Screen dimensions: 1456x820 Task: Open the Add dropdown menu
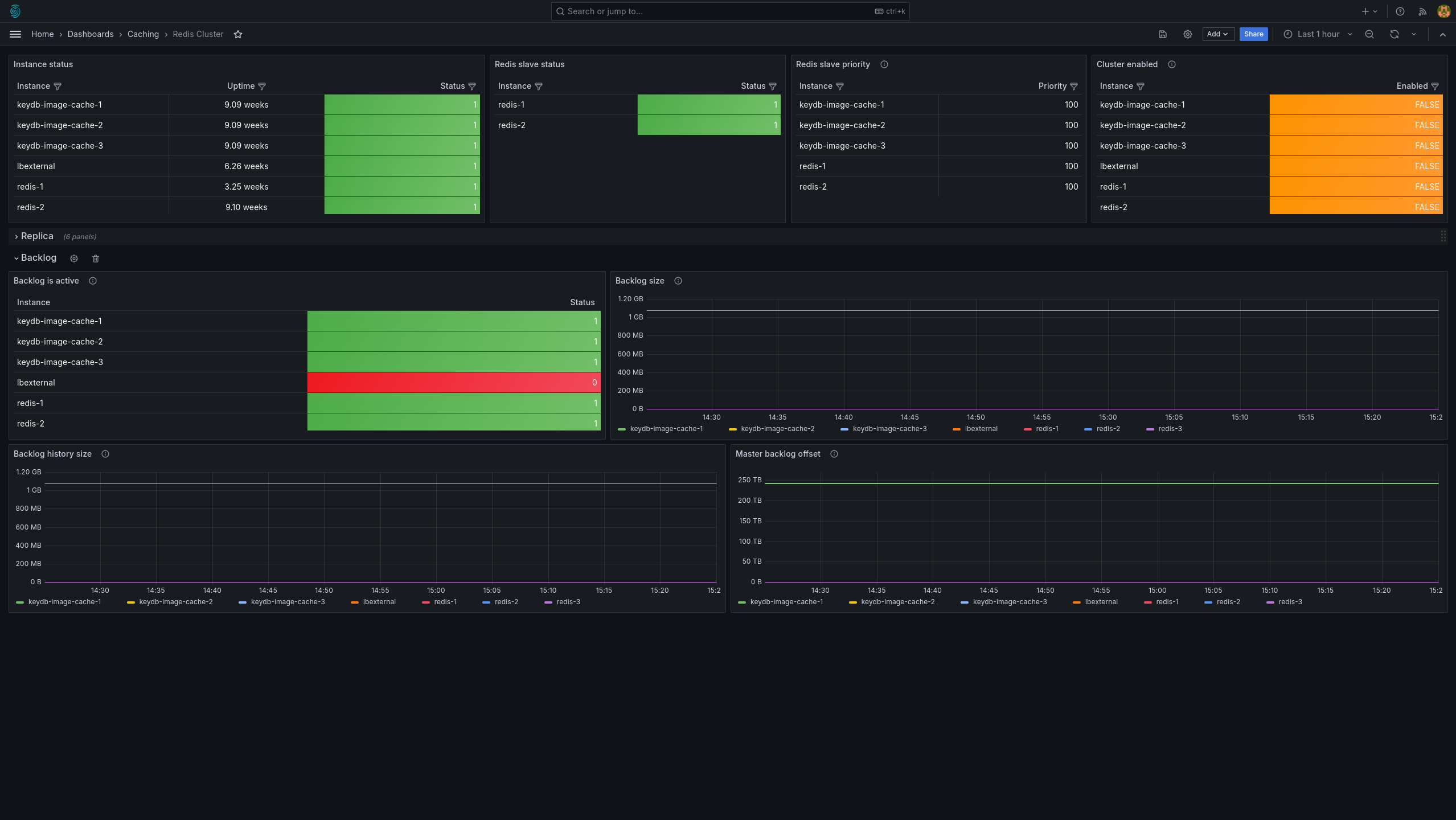pyautogui.click(x=1218, y=34)
